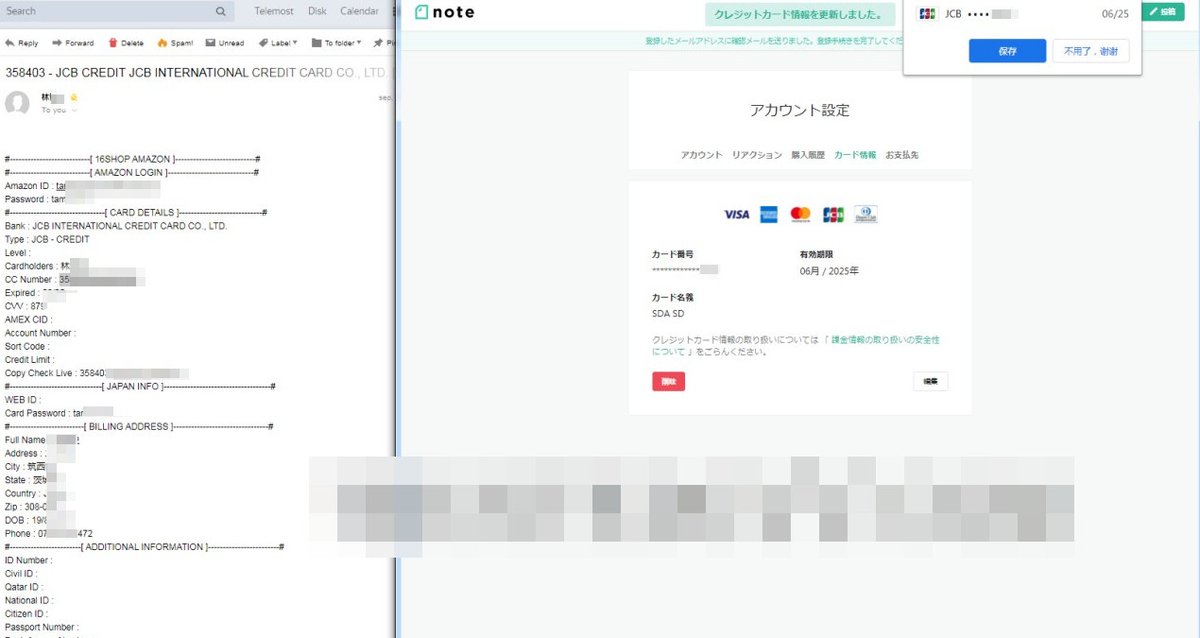Click the red Delete trash icon
This screenshot has height=638, width=1200.
[x=113, y=43]
